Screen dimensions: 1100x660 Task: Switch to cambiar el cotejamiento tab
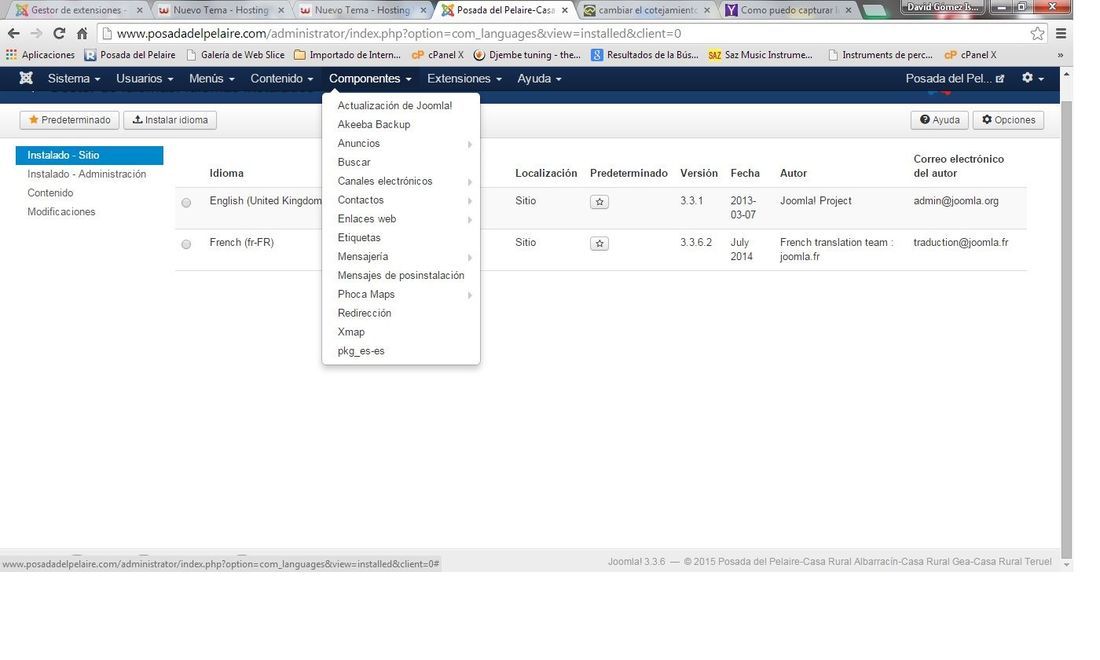(x=647, y=10)
